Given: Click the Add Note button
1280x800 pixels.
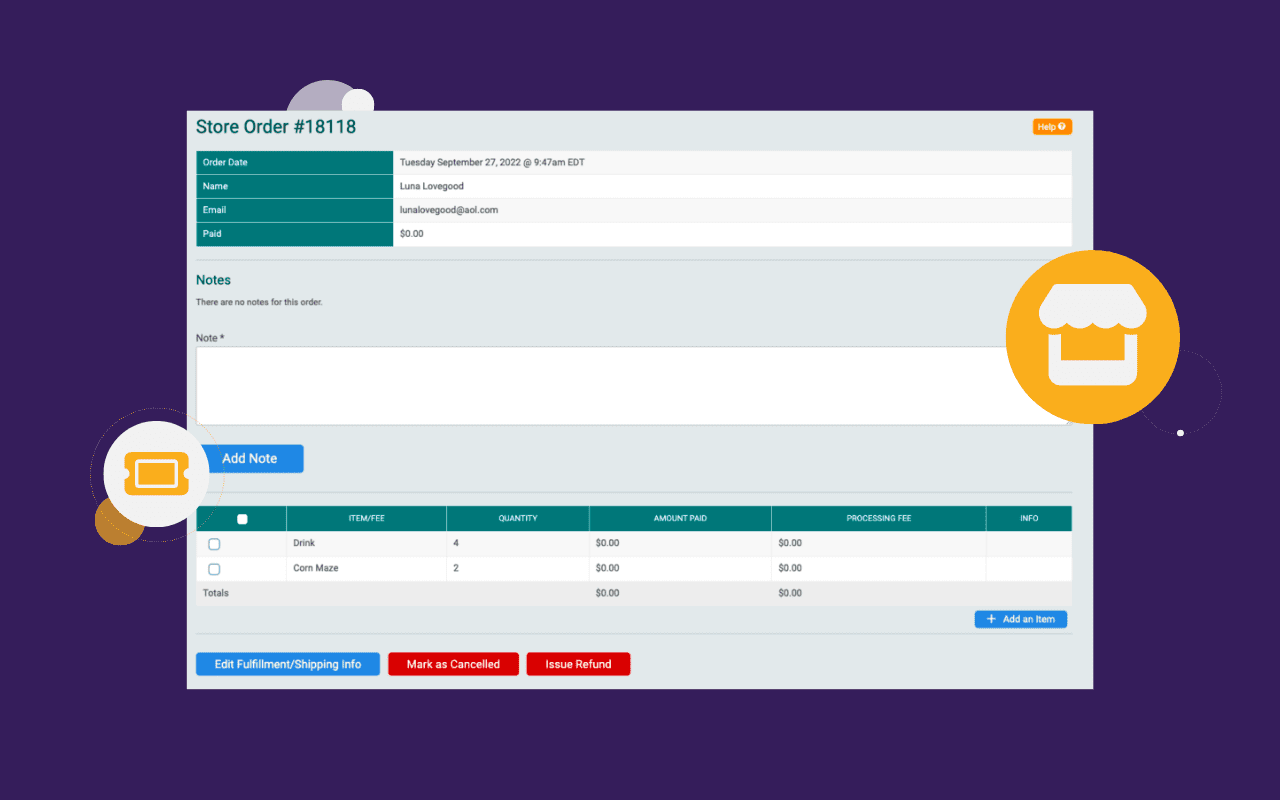Looking at the screenshot, I should pyautogui.click(x=252, y=458).
